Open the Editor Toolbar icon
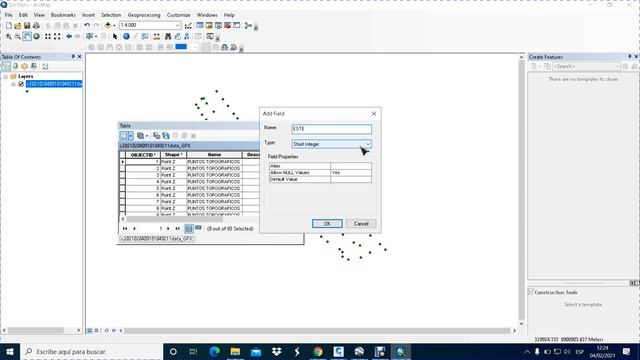This screenshot has height=360, width=640. pyautogui.click(x=188, y=25)
